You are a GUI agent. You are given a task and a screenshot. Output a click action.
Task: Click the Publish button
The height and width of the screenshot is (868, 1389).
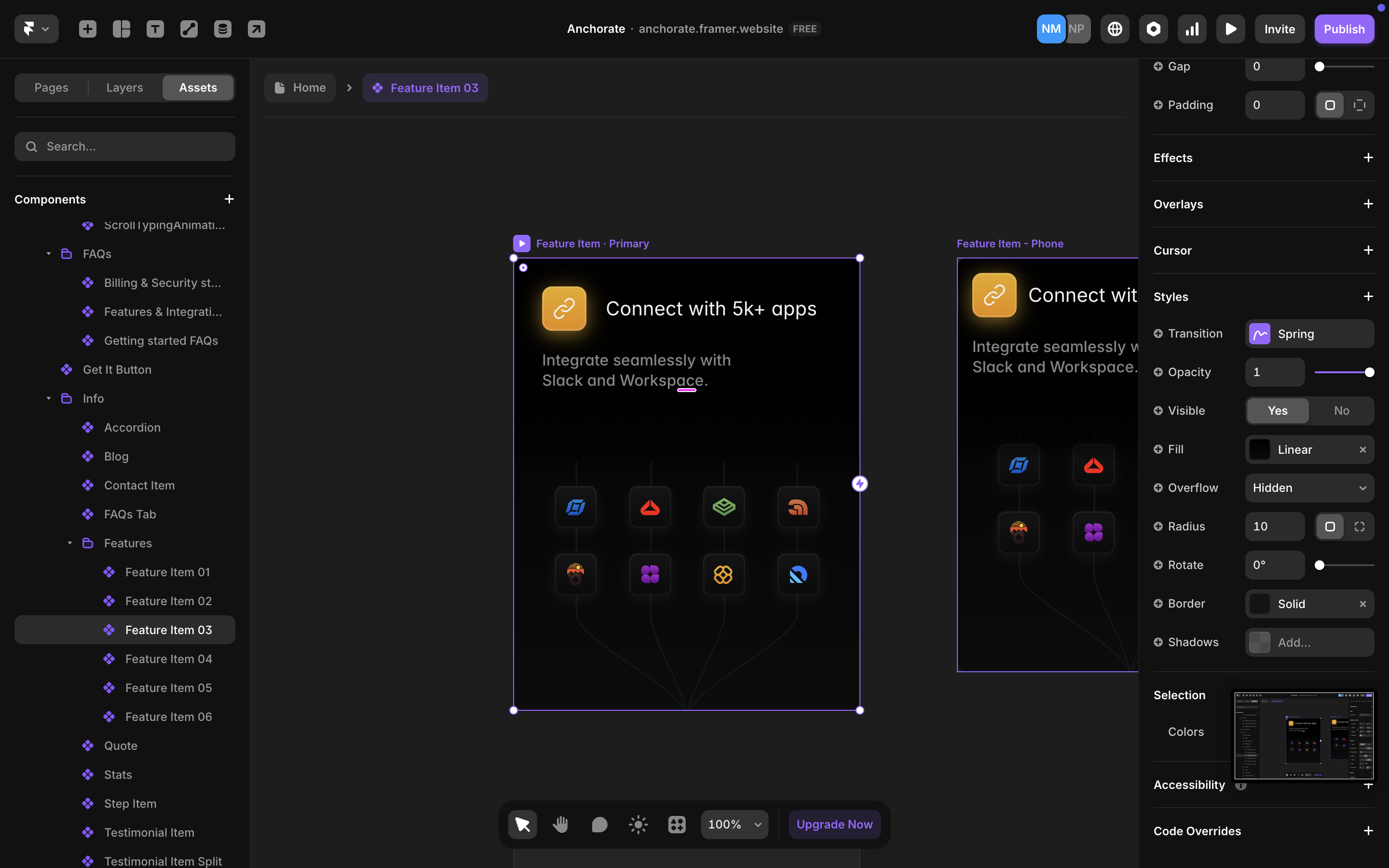click(1344, 29)
